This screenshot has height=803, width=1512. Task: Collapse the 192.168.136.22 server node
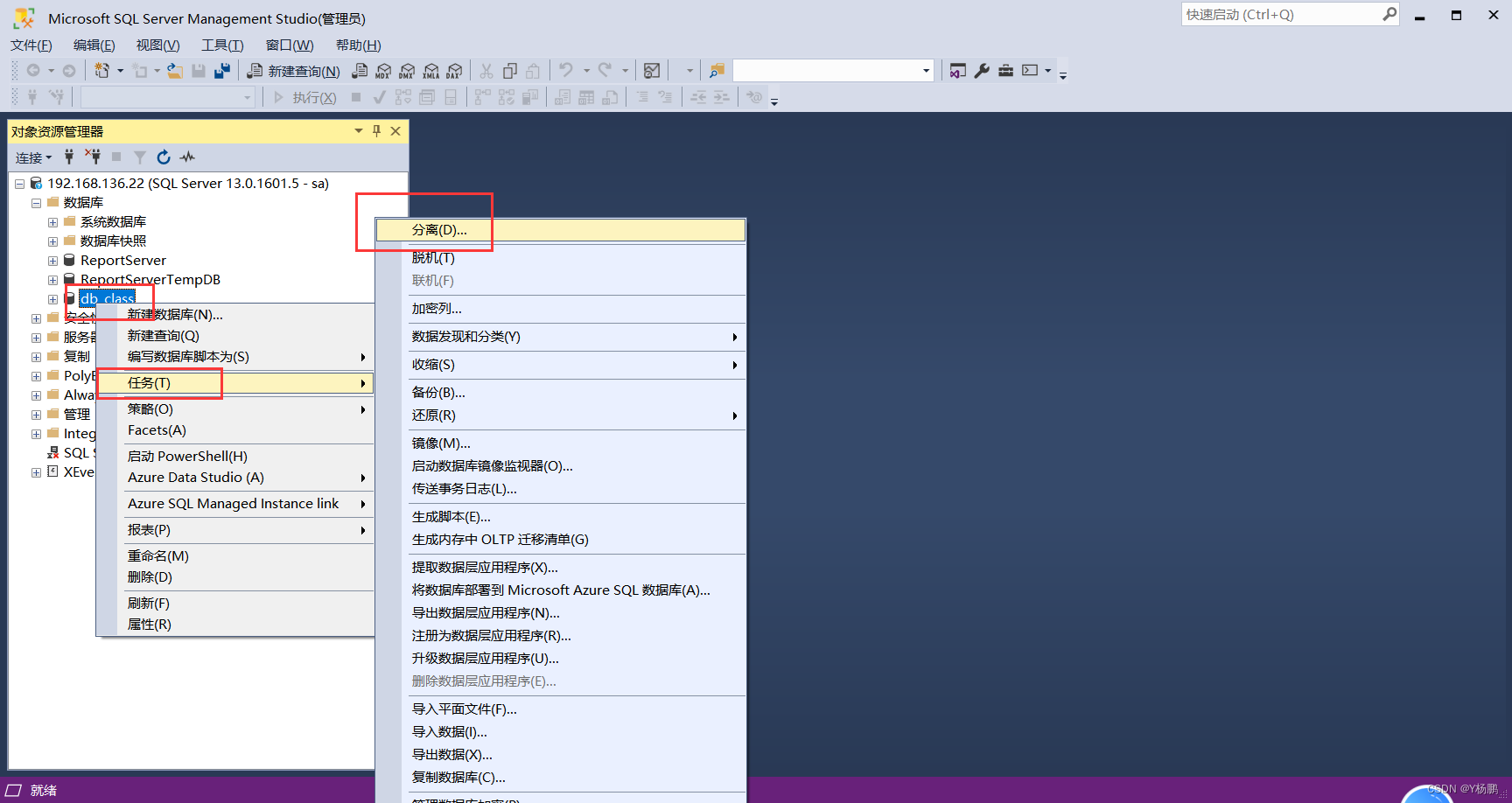19,184
